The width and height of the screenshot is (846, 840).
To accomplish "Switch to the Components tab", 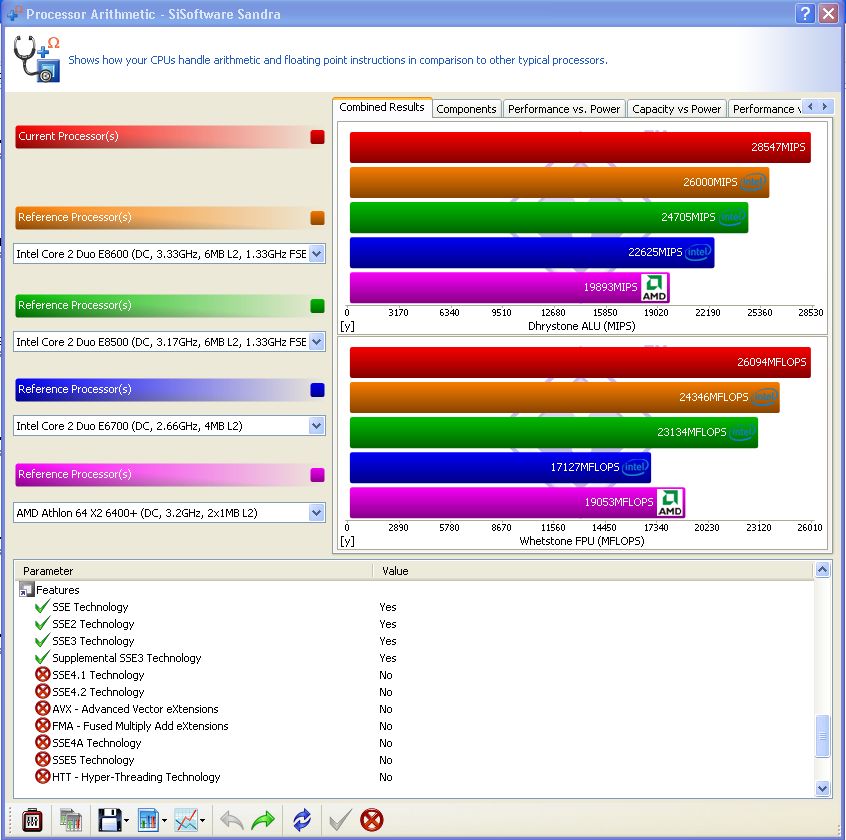I will click(466, 108).
